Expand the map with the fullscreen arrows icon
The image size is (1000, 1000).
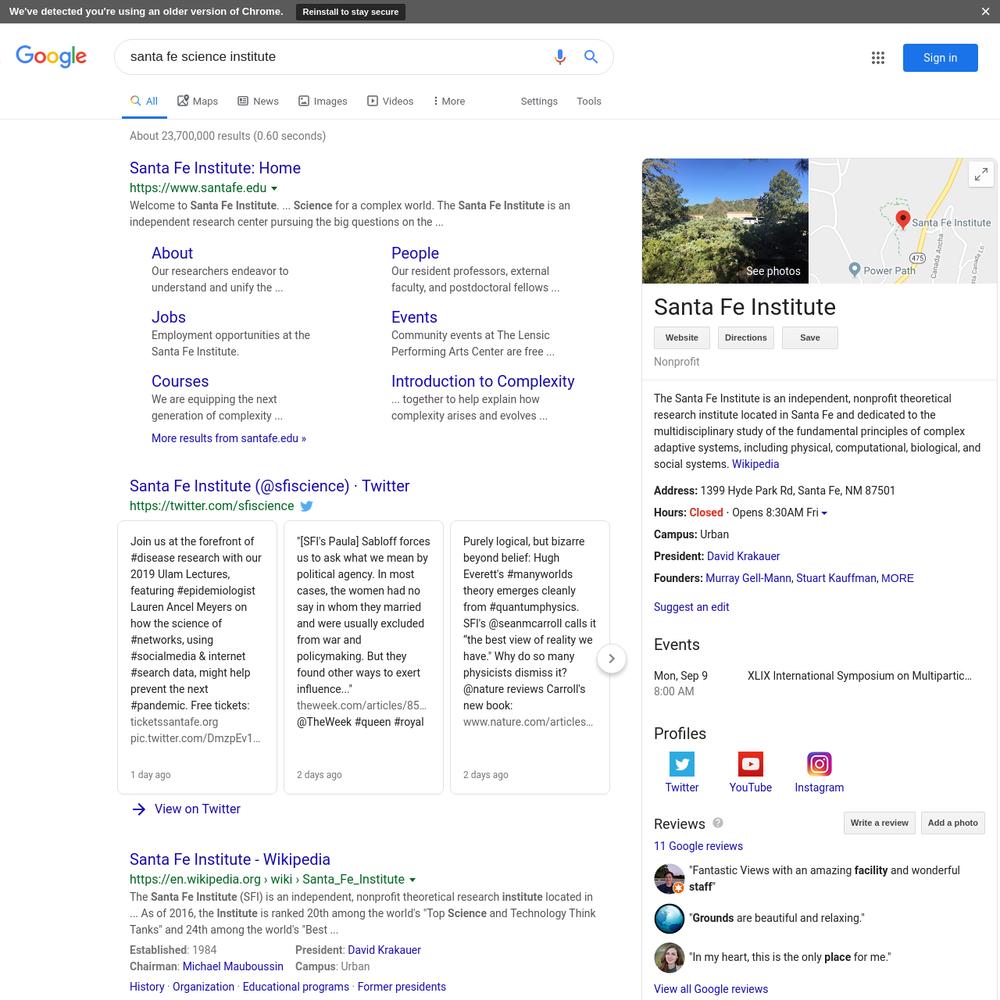point(981,173)
